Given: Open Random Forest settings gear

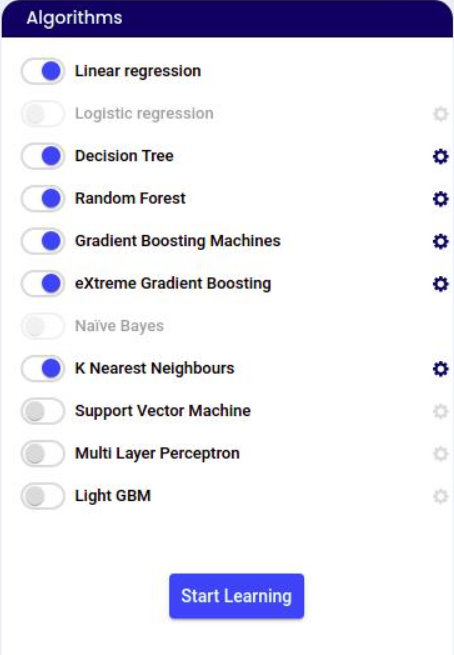Looking at the screenshot, I should 440,199.
